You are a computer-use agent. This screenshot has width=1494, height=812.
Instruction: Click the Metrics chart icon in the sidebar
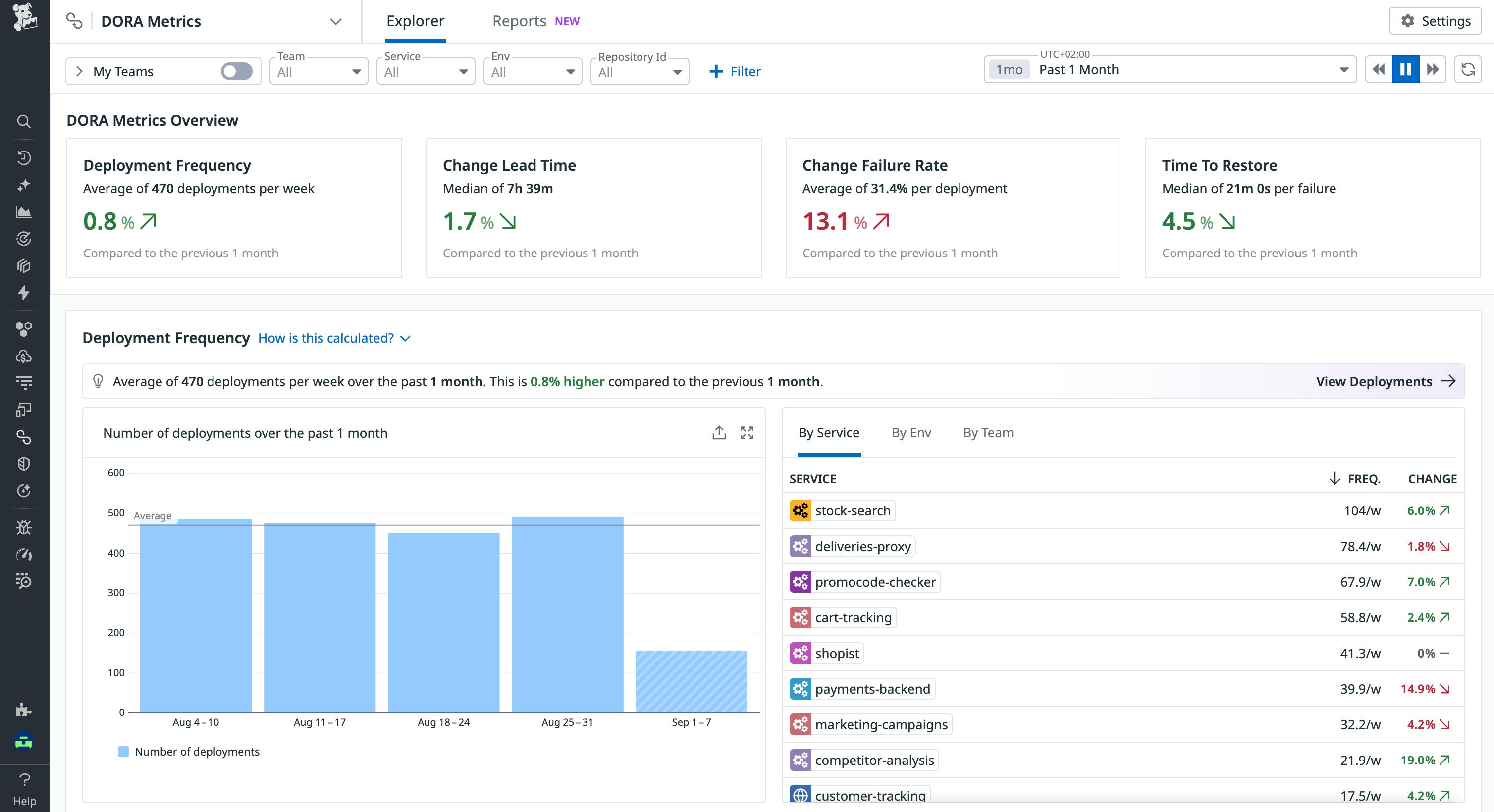(x=23, y=211)
